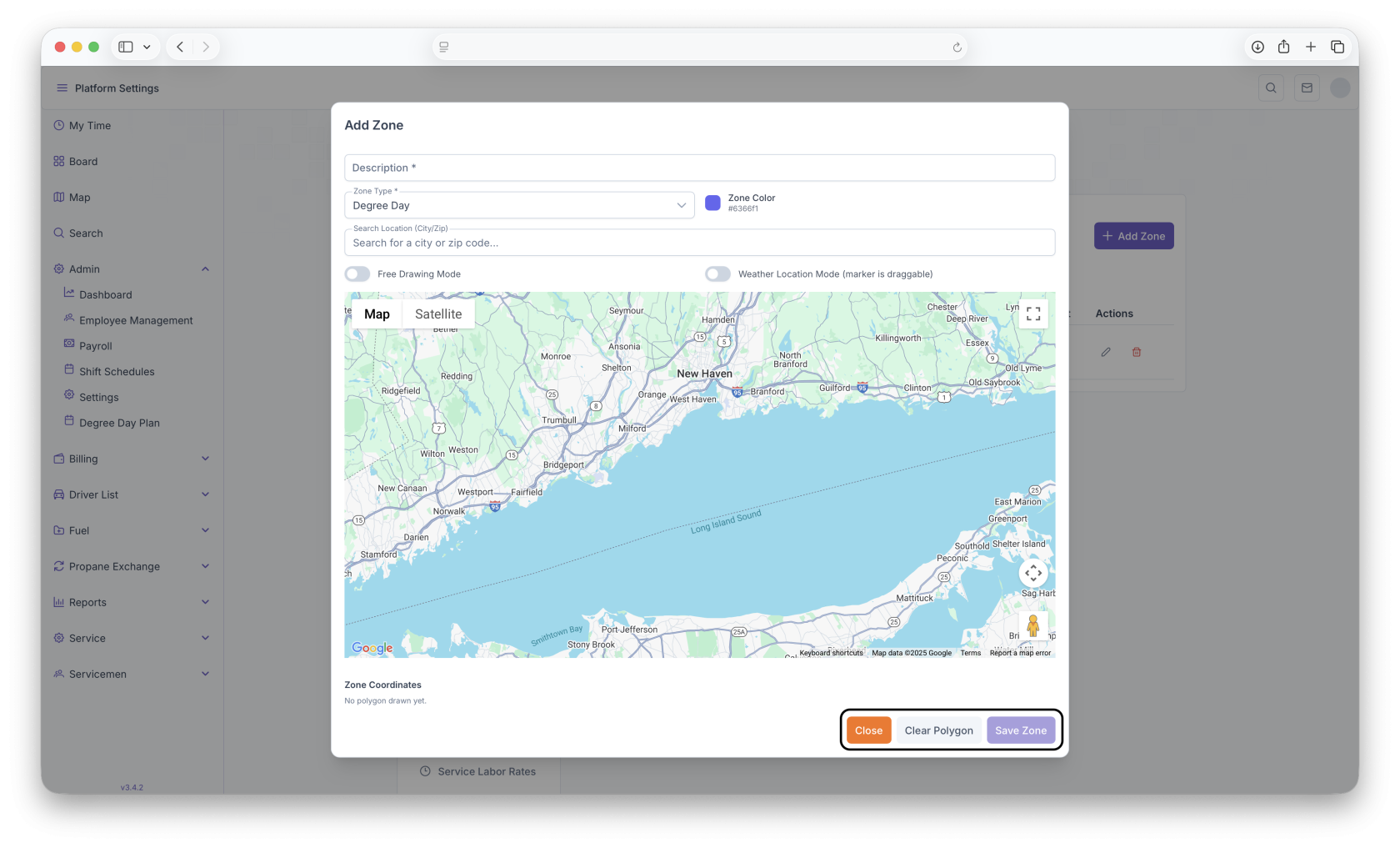
Task: Click the browser page reload icon
Action: 957,48
